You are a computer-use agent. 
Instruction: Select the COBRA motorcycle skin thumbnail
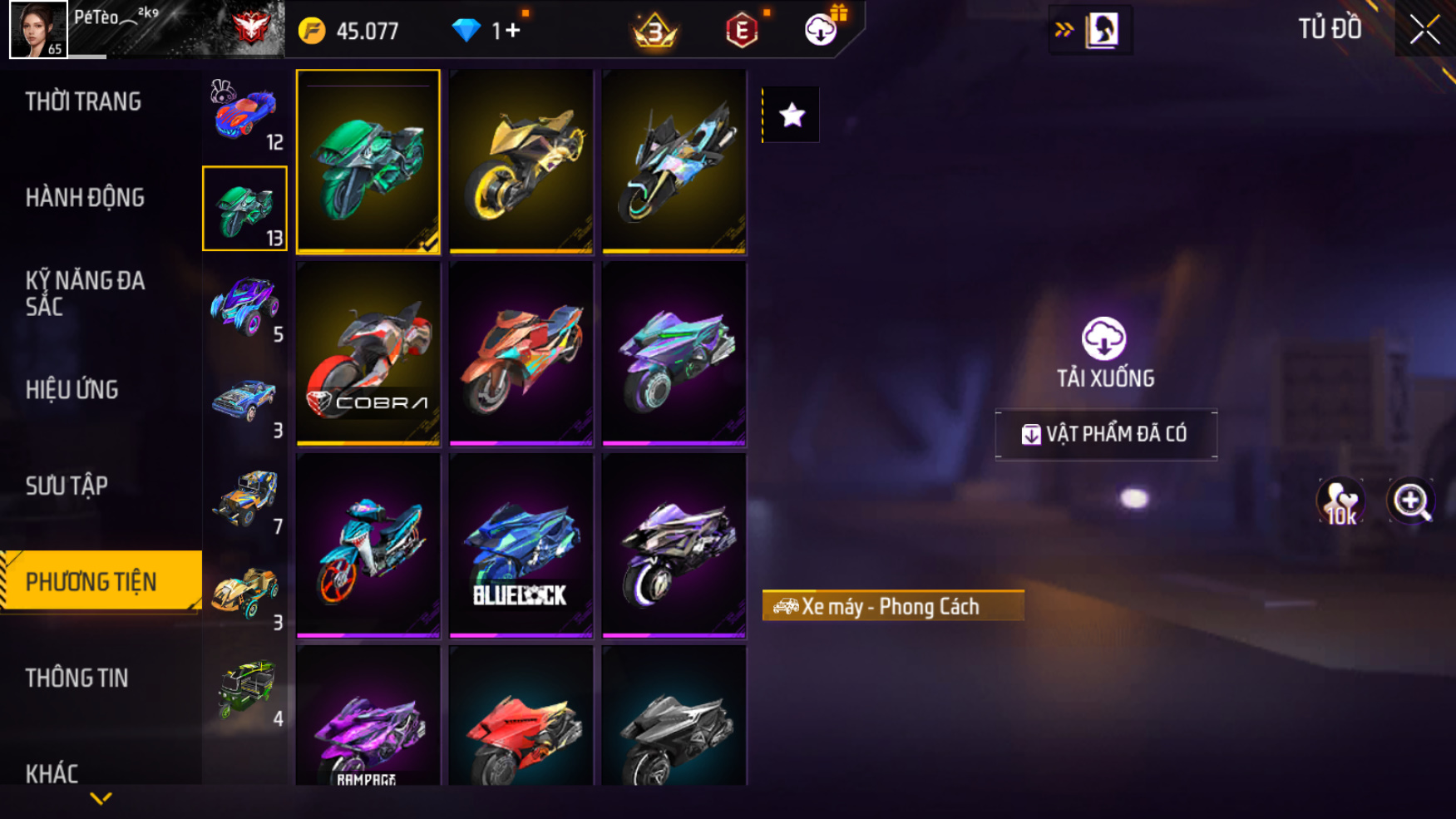[368, 354]
